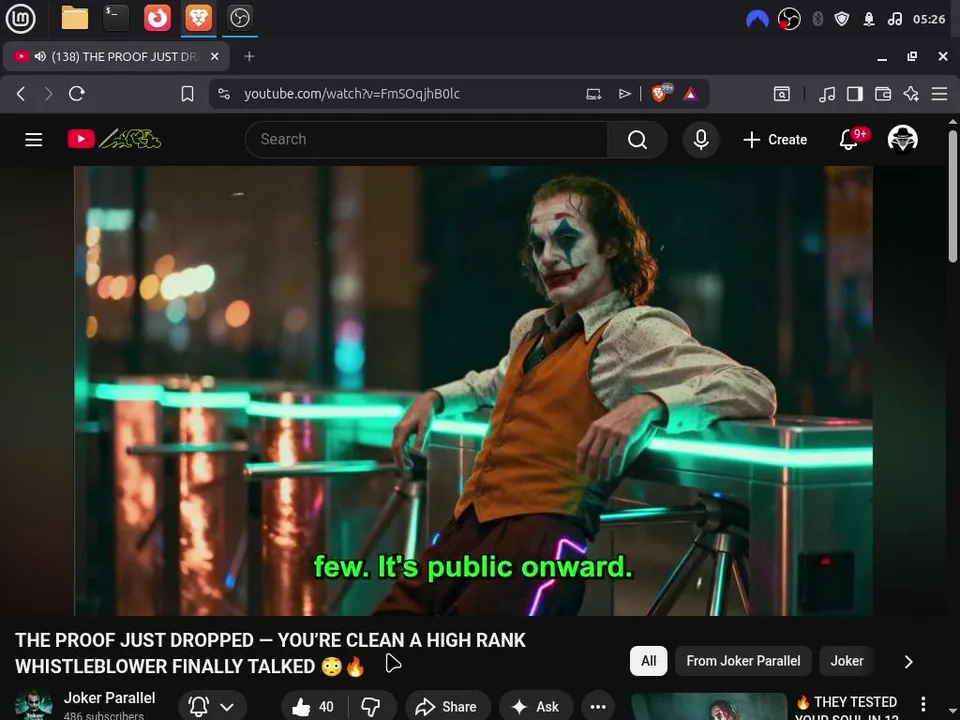Viewport: 960px width, 720px height.
Task: Click the Brave send/share arrow icon
Action: coord(624,94)
